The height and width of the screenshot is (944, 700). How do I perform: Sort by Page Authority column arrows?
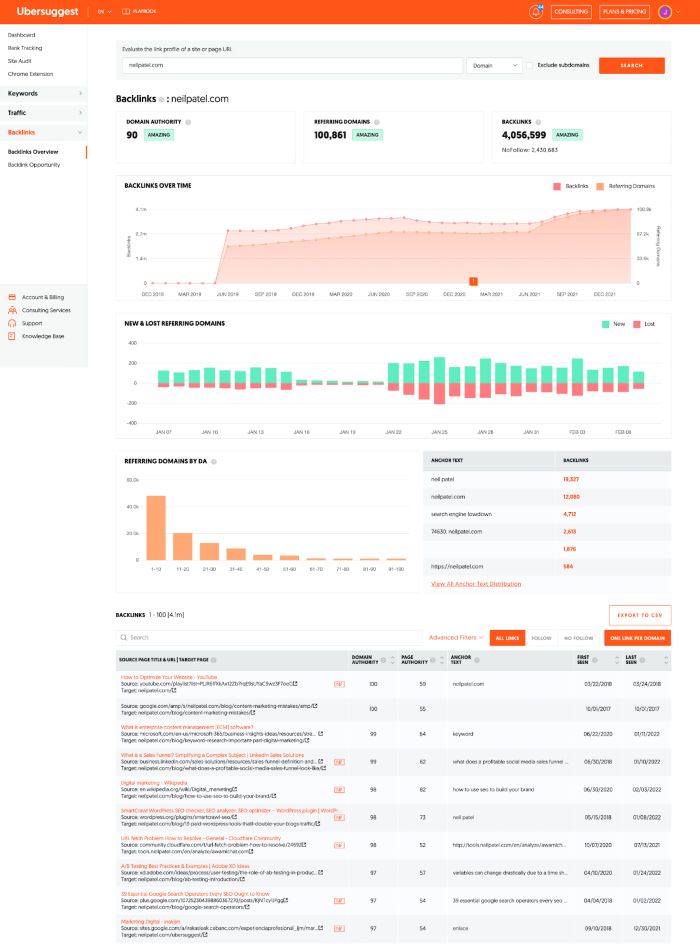pos(442,660)
